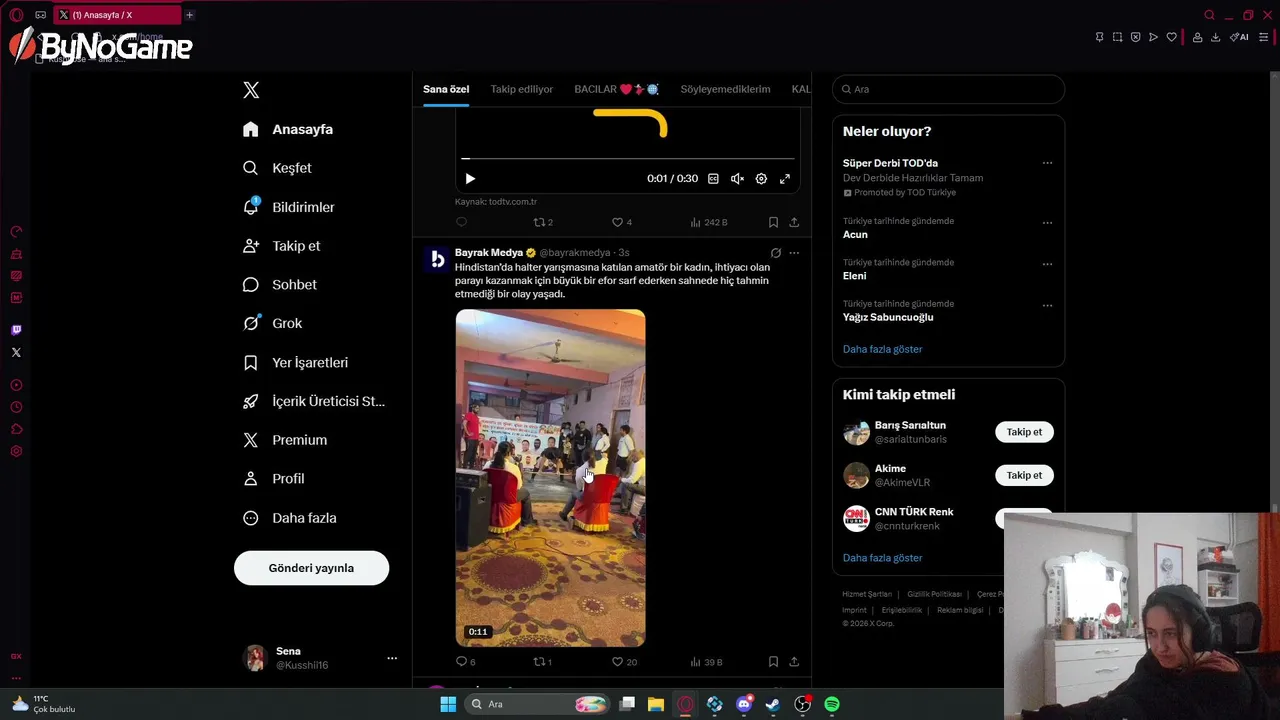View analytics showing 242 B

[x=709, y=222]
